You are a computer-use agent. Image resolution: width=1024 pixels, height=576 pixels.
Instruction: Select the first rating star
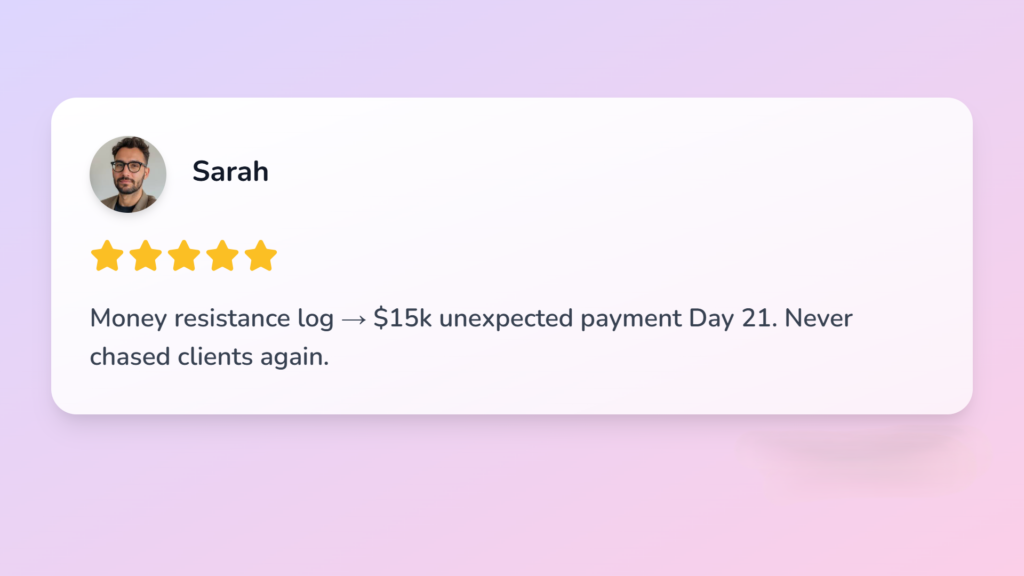[107, 256]
